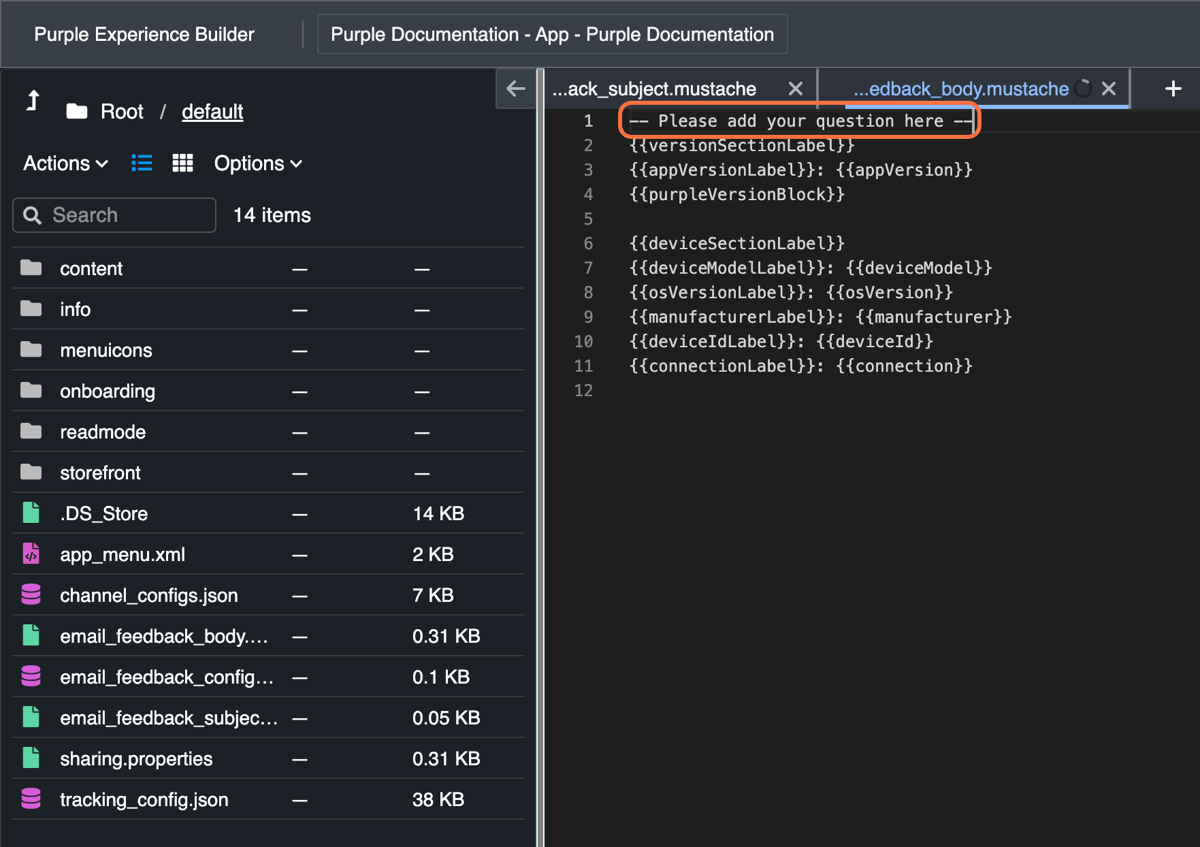
Task: Focus the Search input field
Action: pyautogui.click(x=114, y=215)
